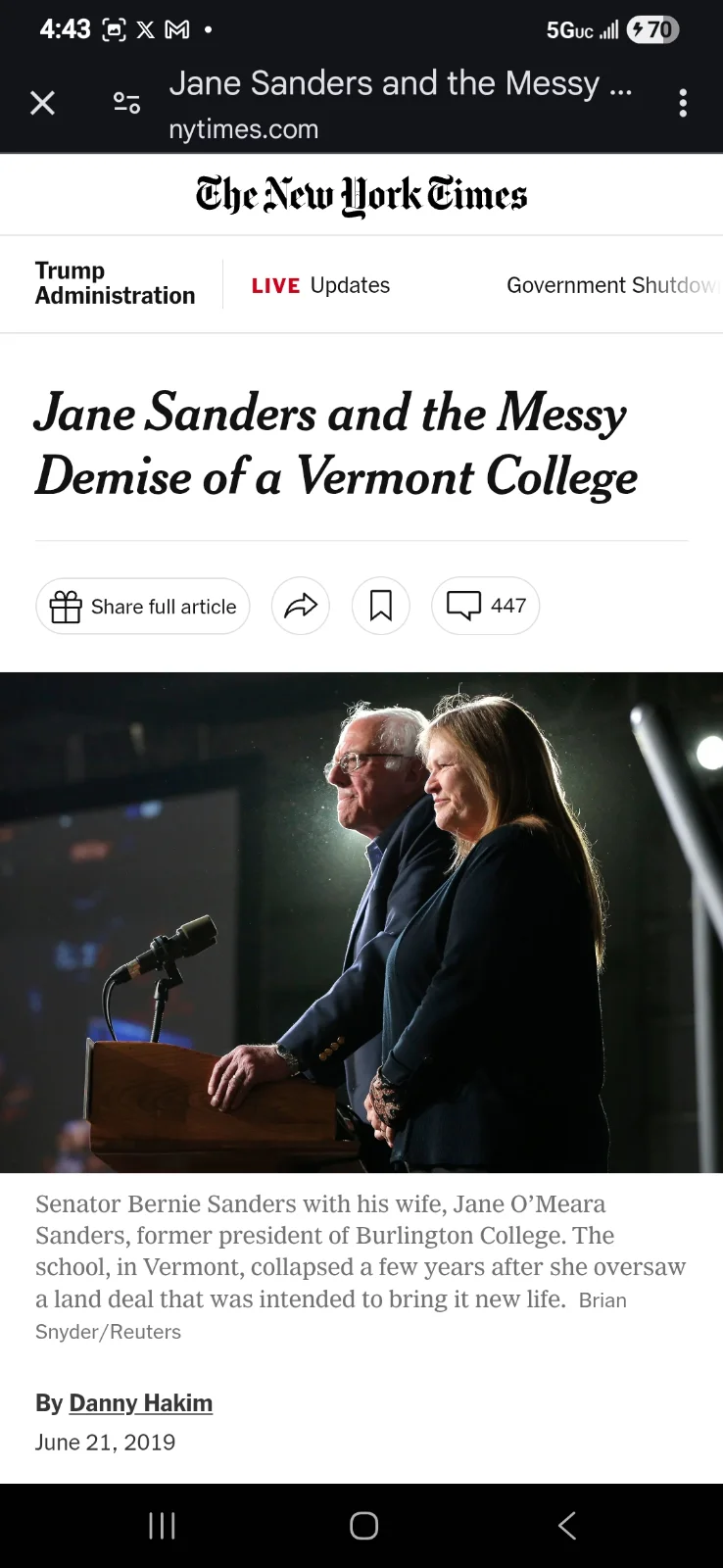Close the in-app browser tab
Viewport: 723px width, 1568px height.
pos(42,103)
